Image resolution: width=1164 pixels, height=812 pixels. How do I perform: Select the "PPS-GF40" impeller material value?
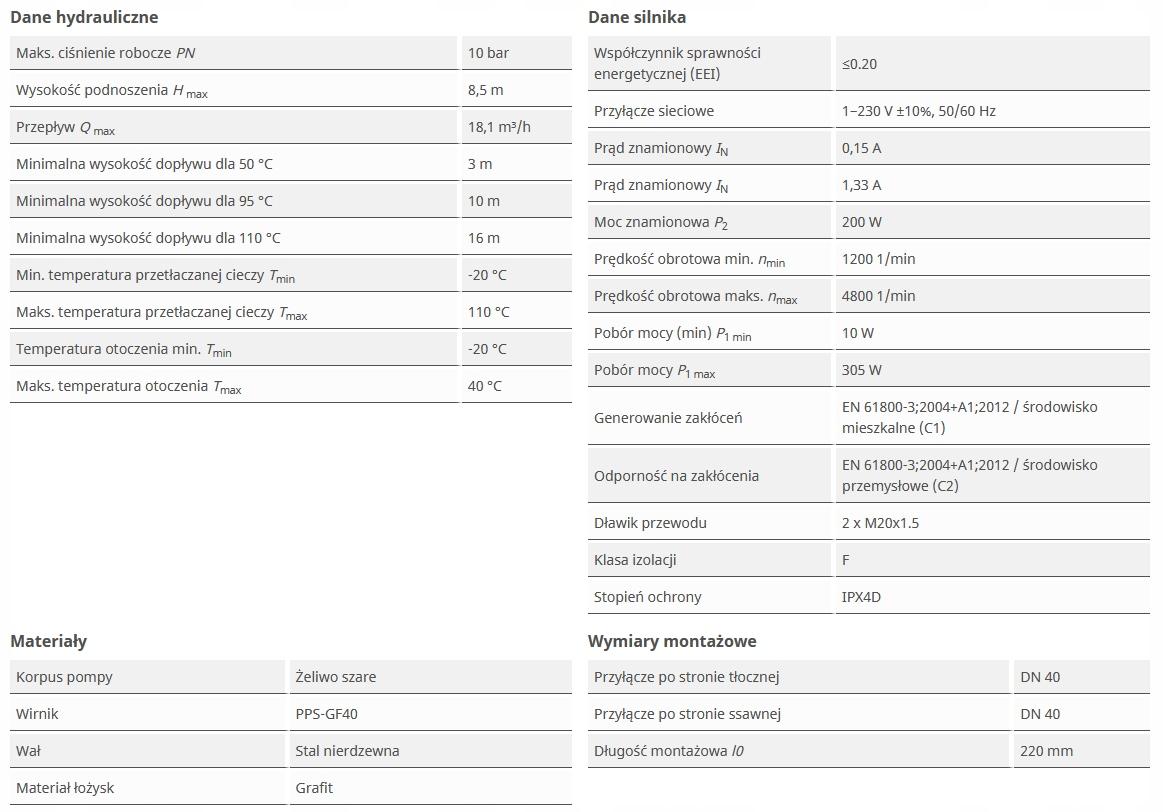coord(326,714)
